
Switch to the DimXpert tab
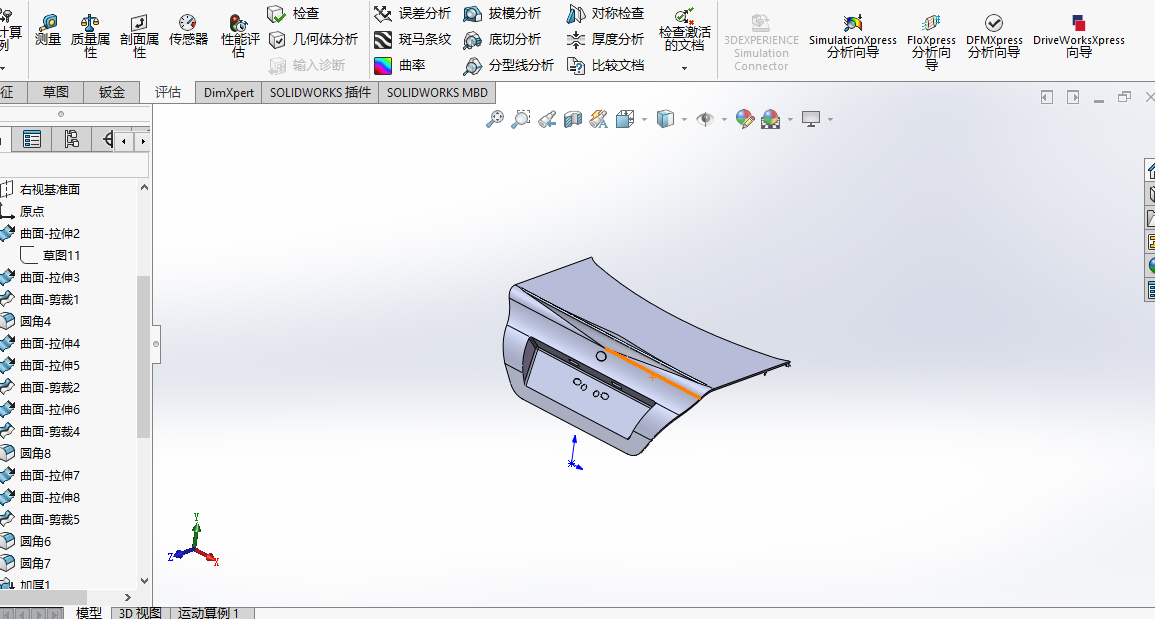point(228,93)
